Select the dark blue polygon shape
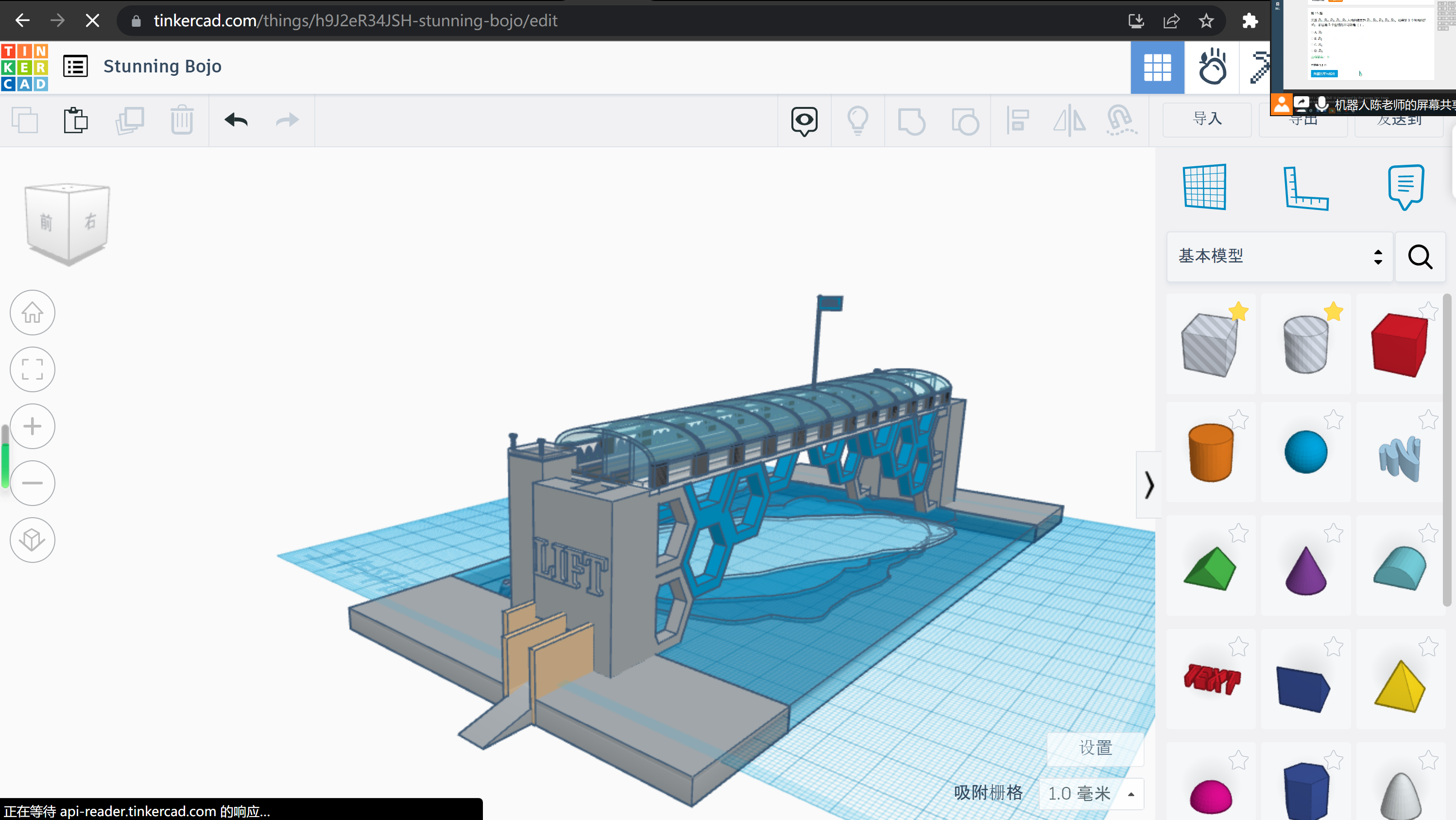 pyautogui.click(x=1306, y=791)
